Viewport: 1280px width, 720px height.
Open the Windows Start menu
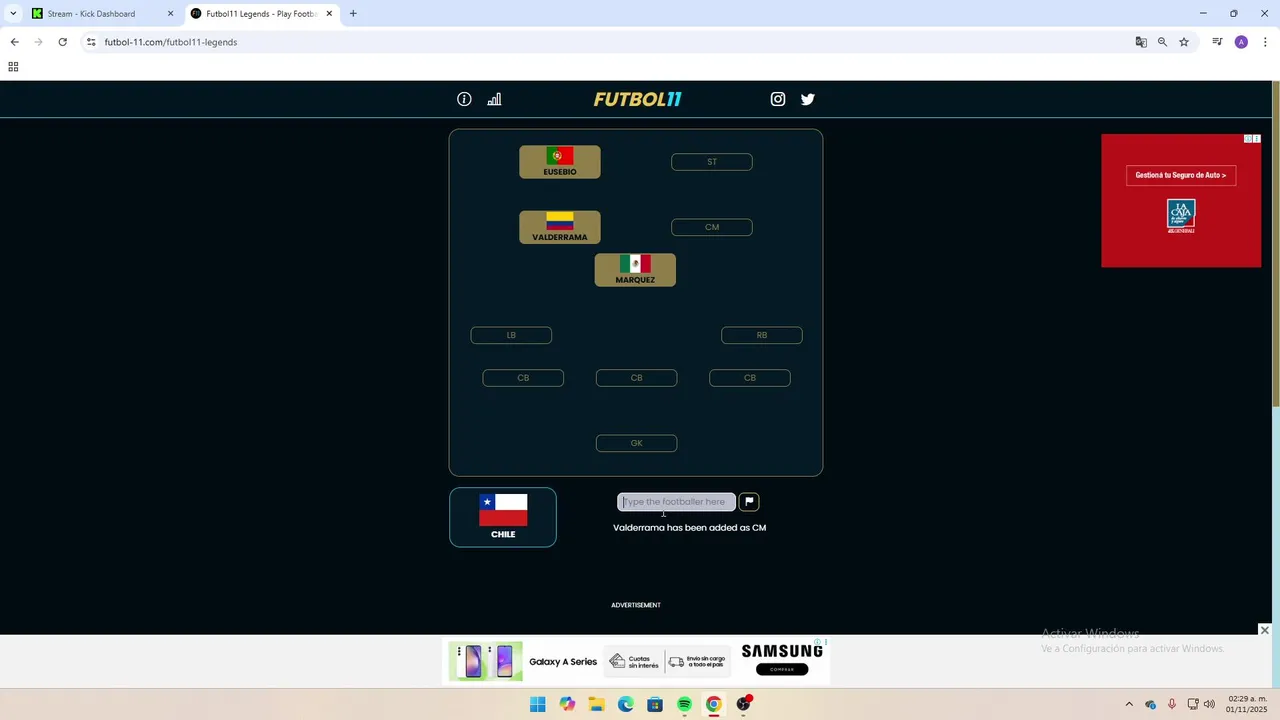pos(538,704)
